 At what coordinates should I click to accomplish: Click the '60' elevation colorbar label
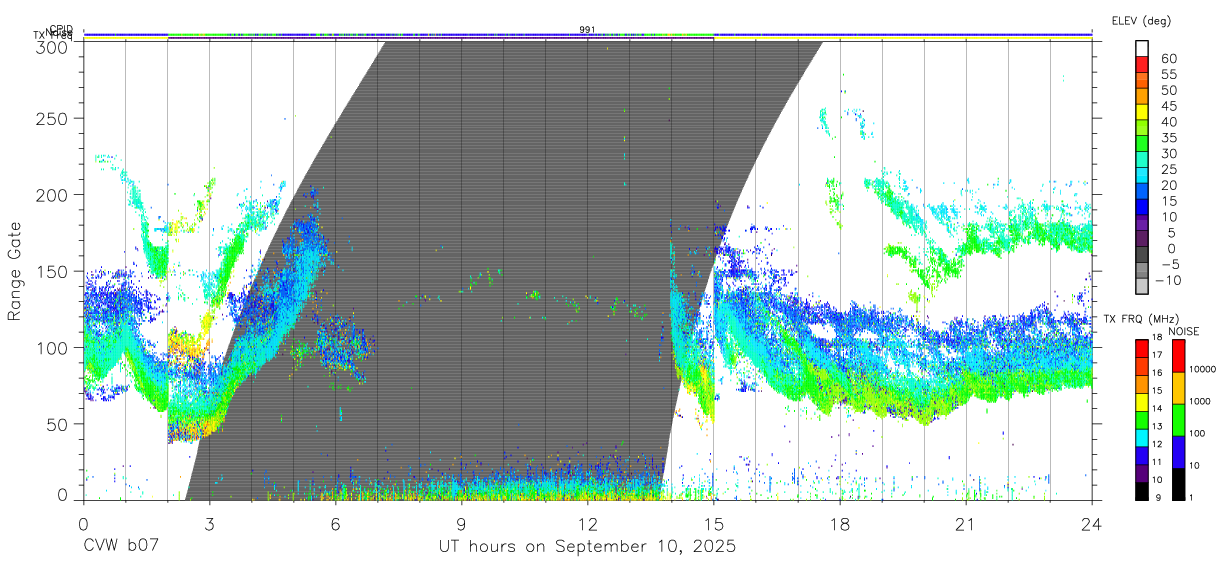pos(1168,59)
